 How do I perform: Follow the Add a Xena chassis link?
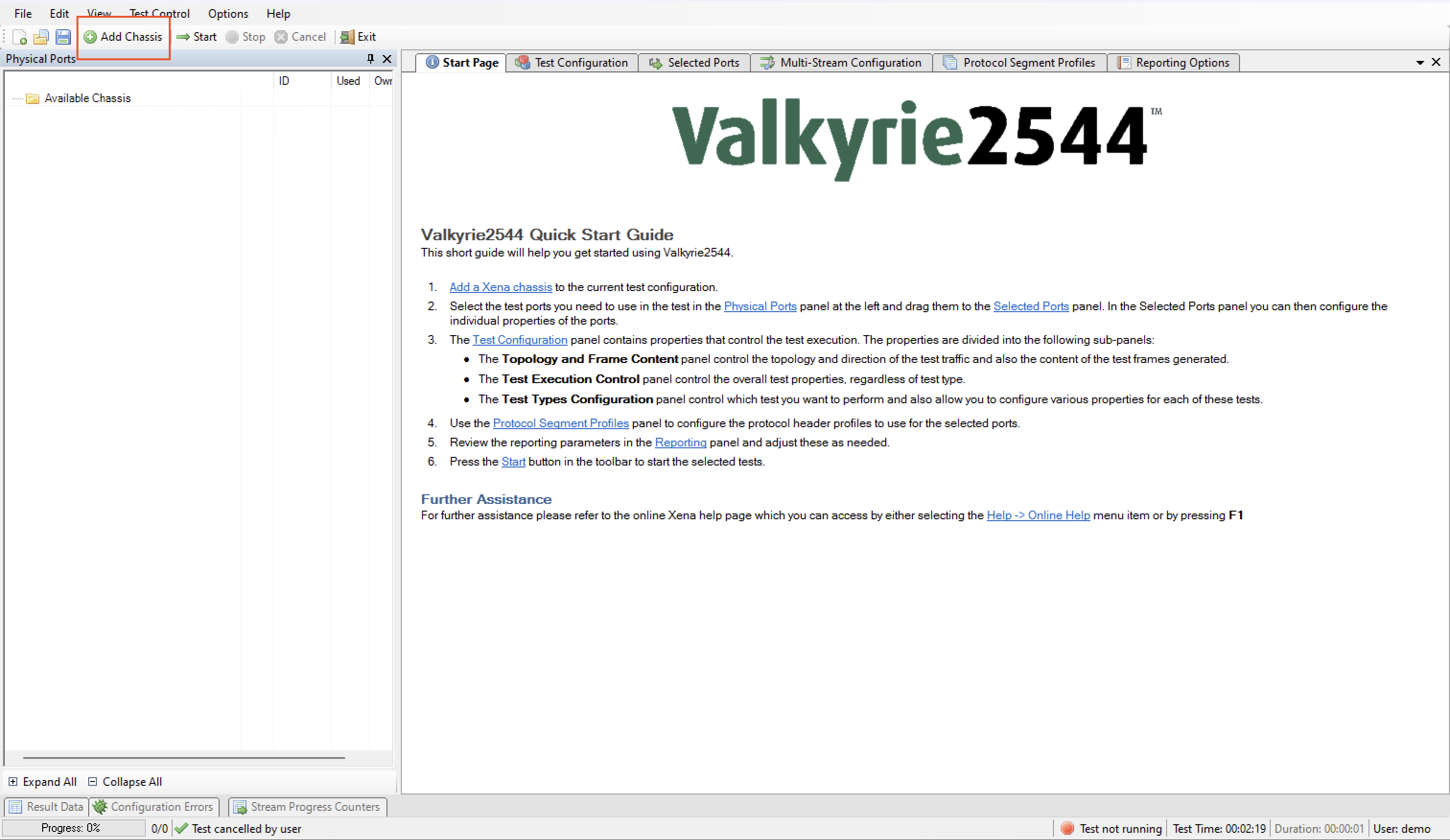tap(501, 287)
